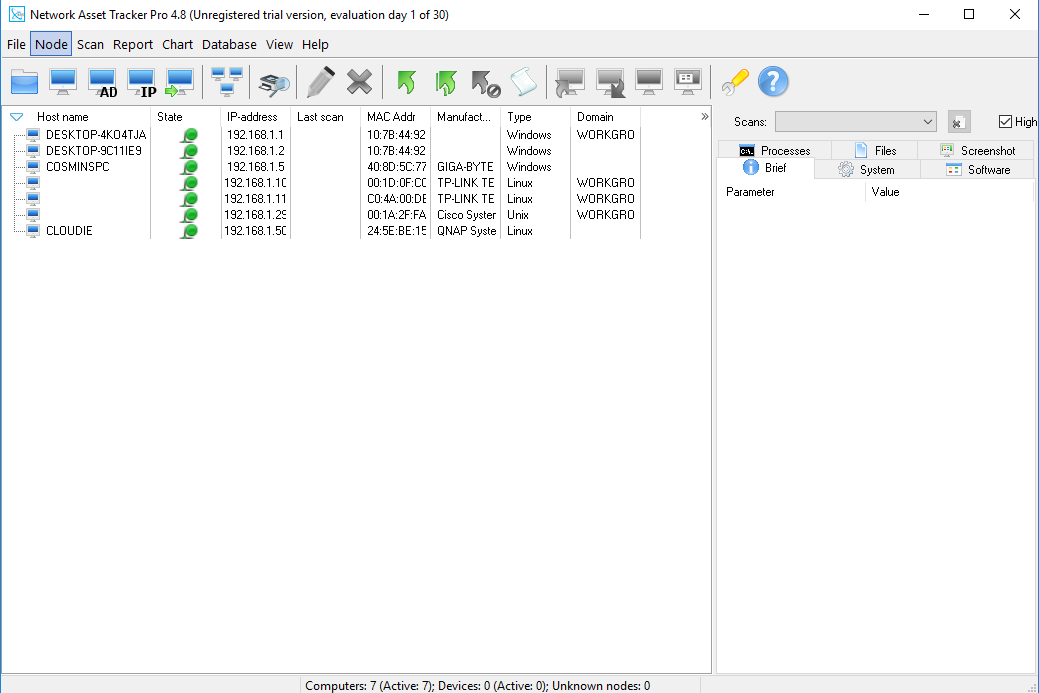Click the plain blue monitor toolbar icon

pyautogui.click(x=63, y=82)
